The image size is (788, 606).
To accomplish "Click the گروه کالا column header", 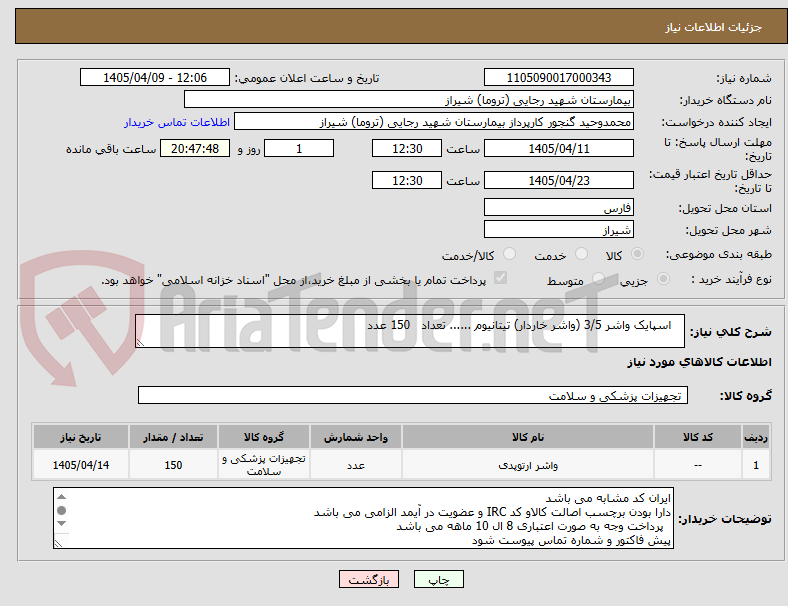I will pyautogui.click(x=264, y=437).
